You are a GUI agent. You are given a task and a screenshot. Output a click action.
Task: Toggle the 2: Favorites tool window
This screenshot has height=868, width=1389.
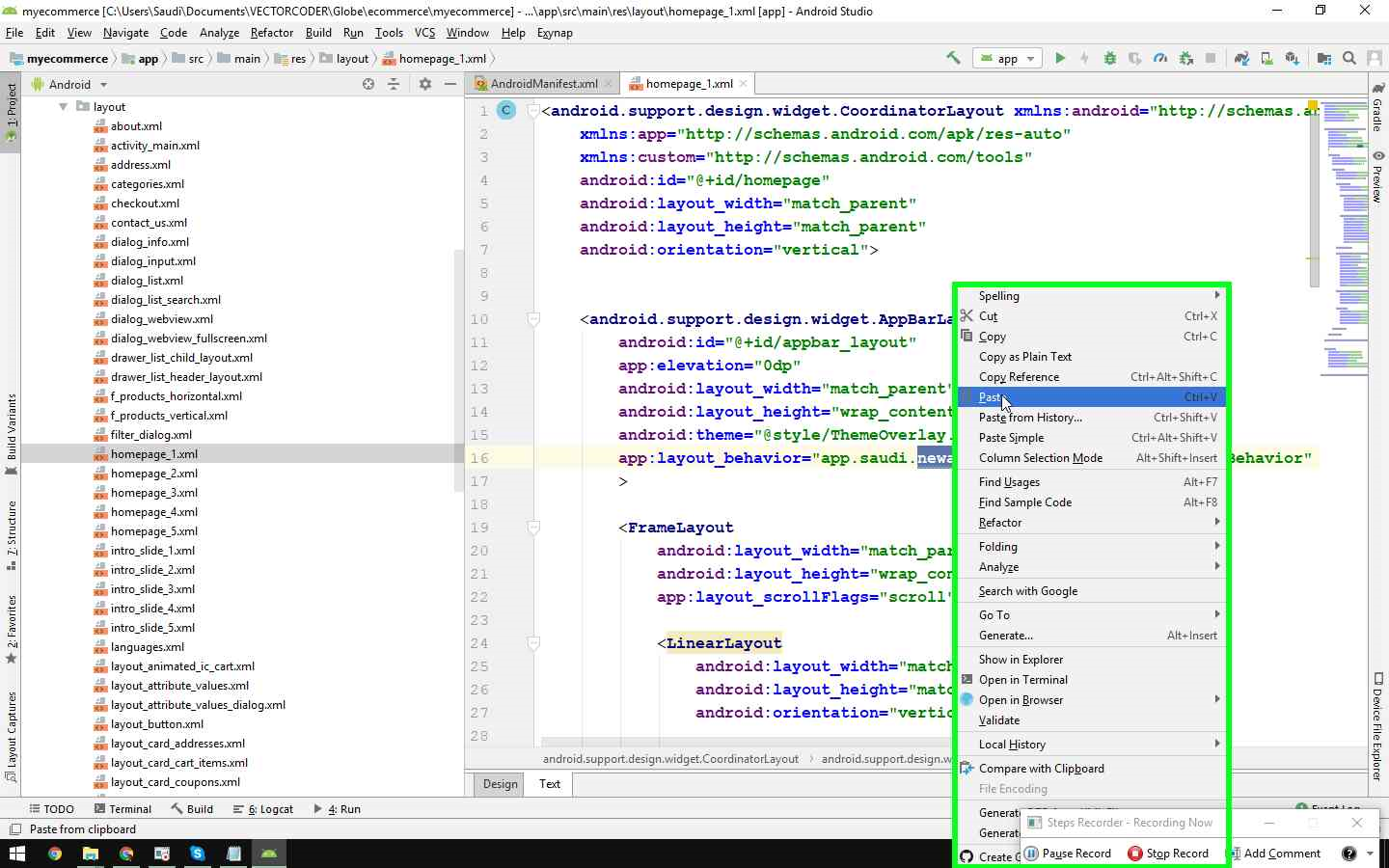[11, 629]
